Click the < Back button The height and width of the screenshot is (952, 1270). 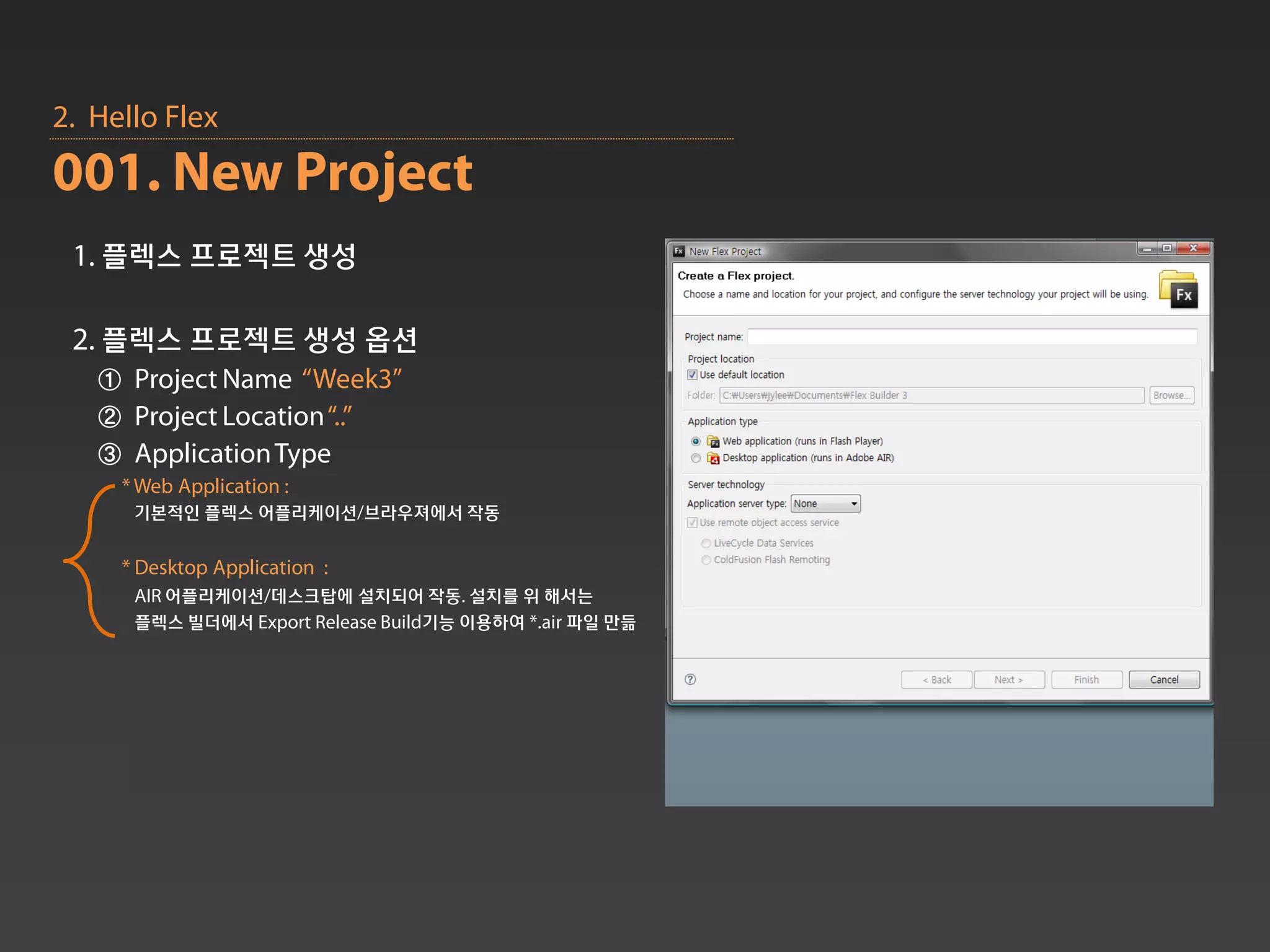pyautogui.click(x=936, y=680)
